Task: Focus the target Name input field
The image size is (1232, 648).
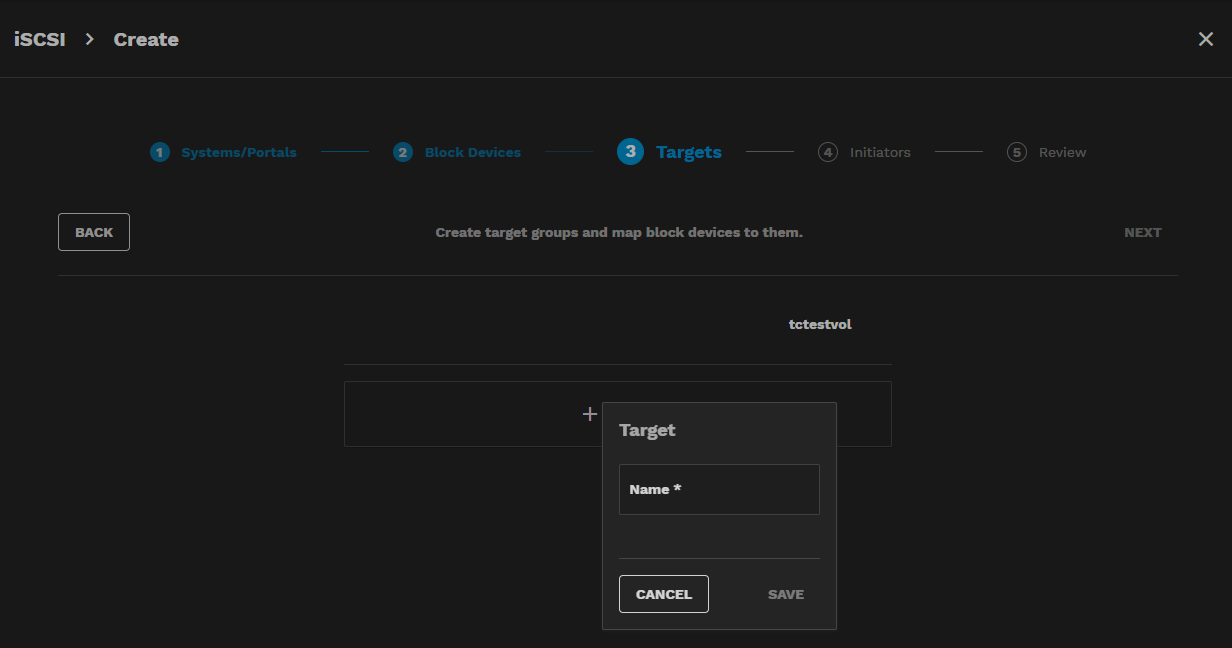Action: click(x=719, y=490)
